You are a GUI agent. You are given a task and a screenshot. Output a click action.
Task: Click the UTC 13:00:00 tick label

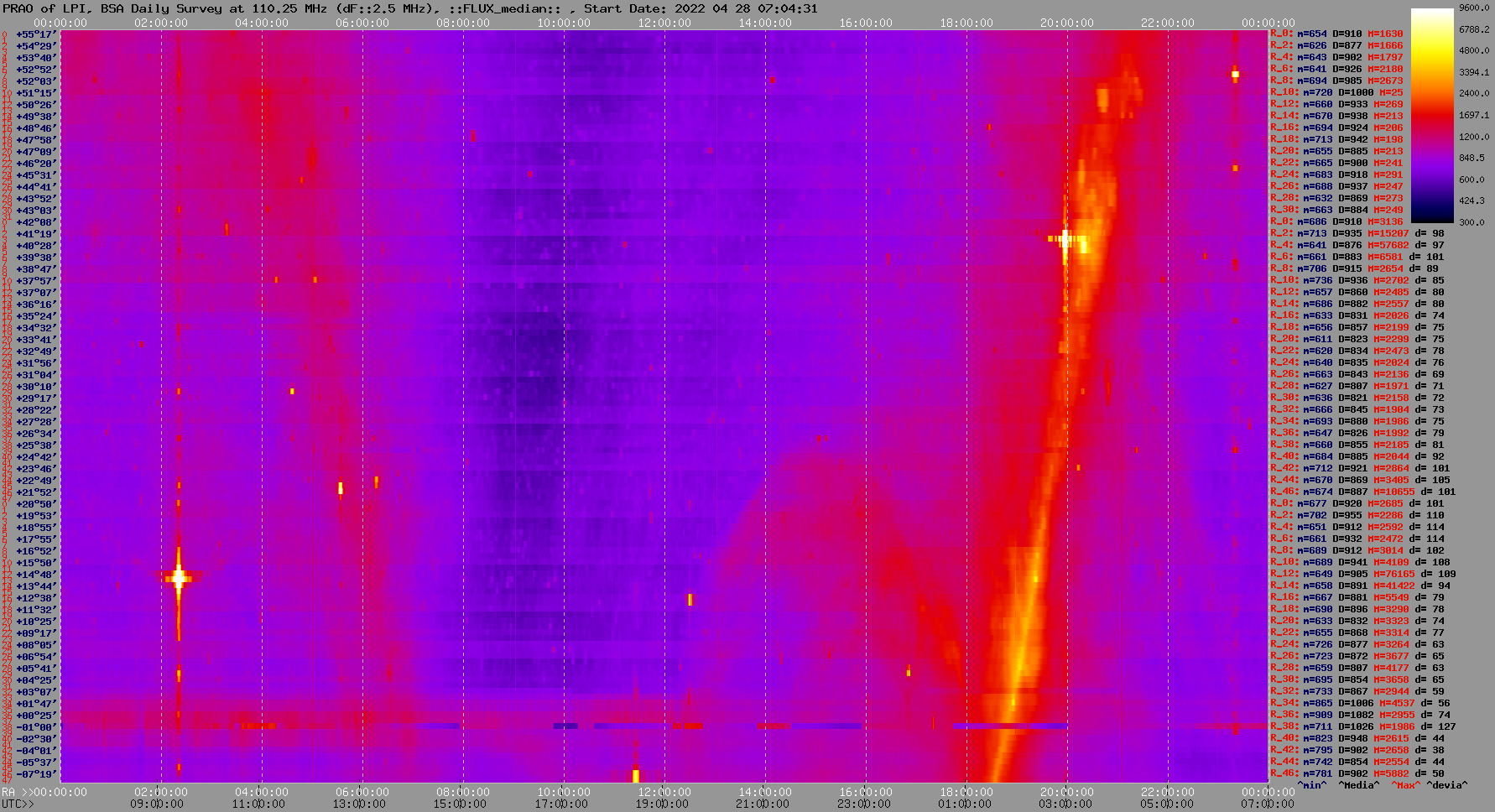tap(358, 804)
